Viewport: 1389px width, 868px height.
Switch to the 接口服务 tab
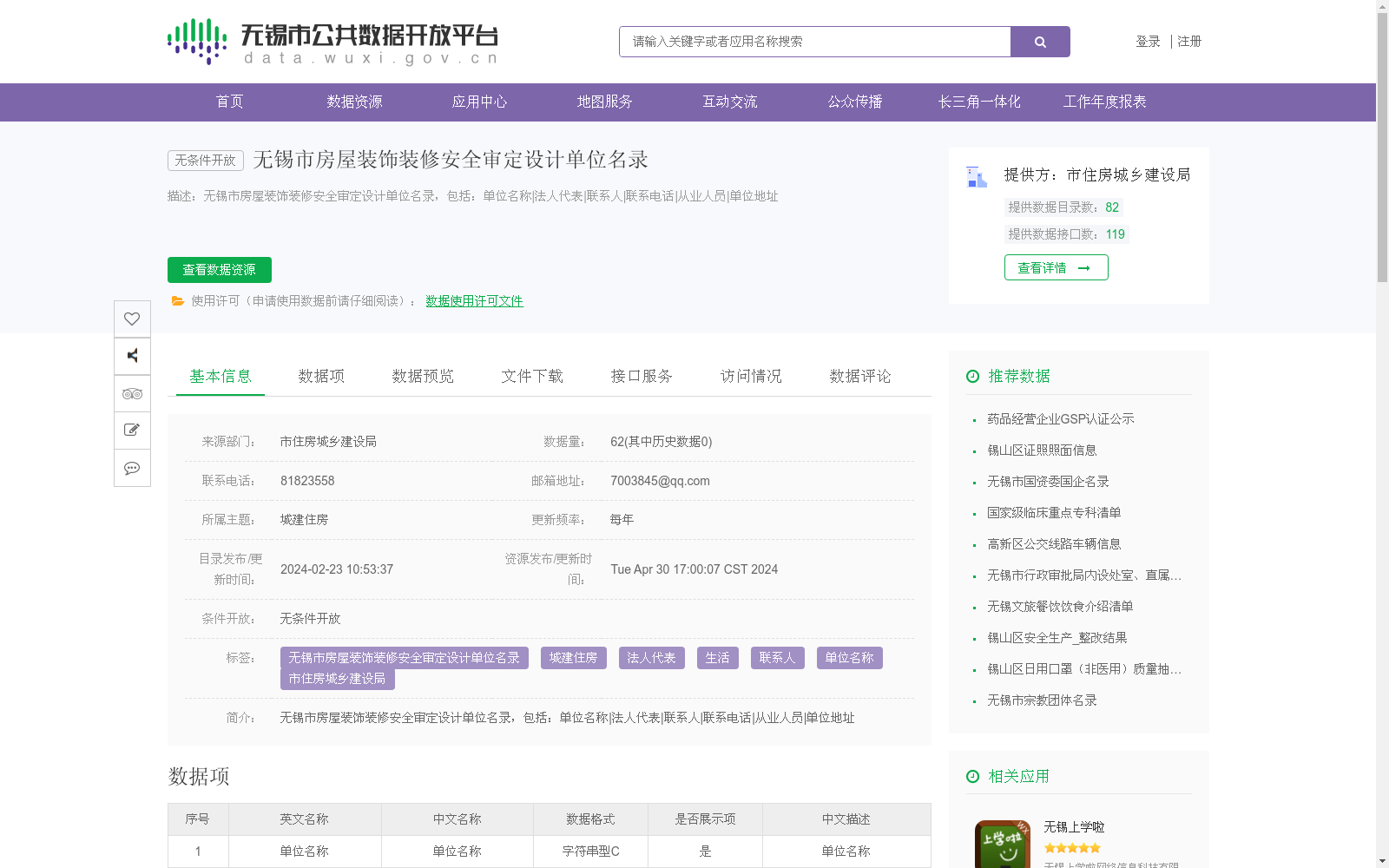click(x=642, y=376)
